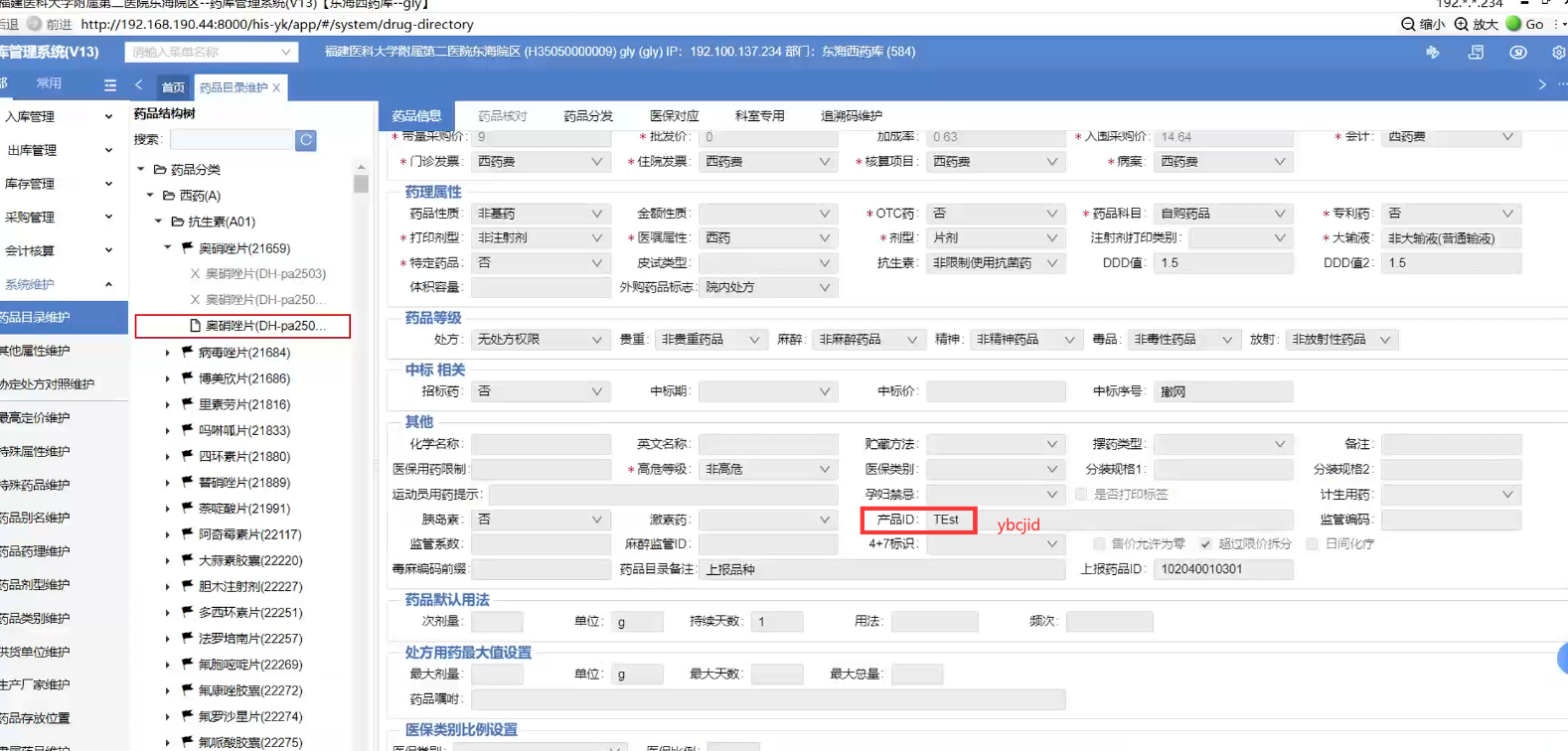The height and width of the screenshot is (751, 1568).
Task: Click the zoom out (缩小) magnifier icon
Action: click(x=1408, y=24)
